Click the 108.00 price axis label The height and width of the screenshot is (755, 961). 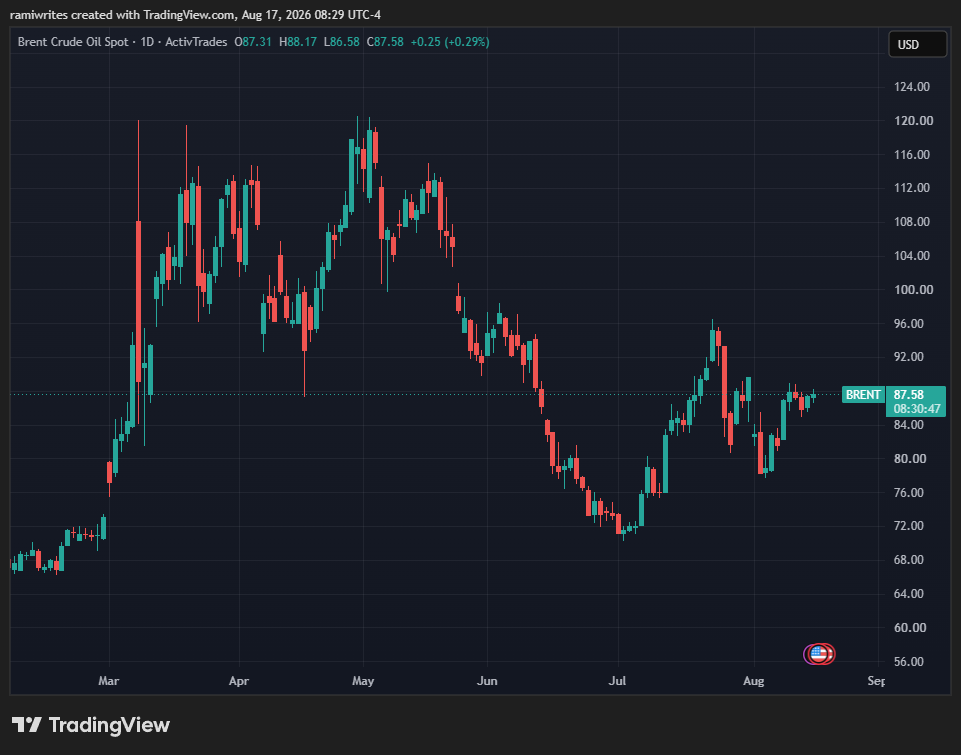pos(913,222)
